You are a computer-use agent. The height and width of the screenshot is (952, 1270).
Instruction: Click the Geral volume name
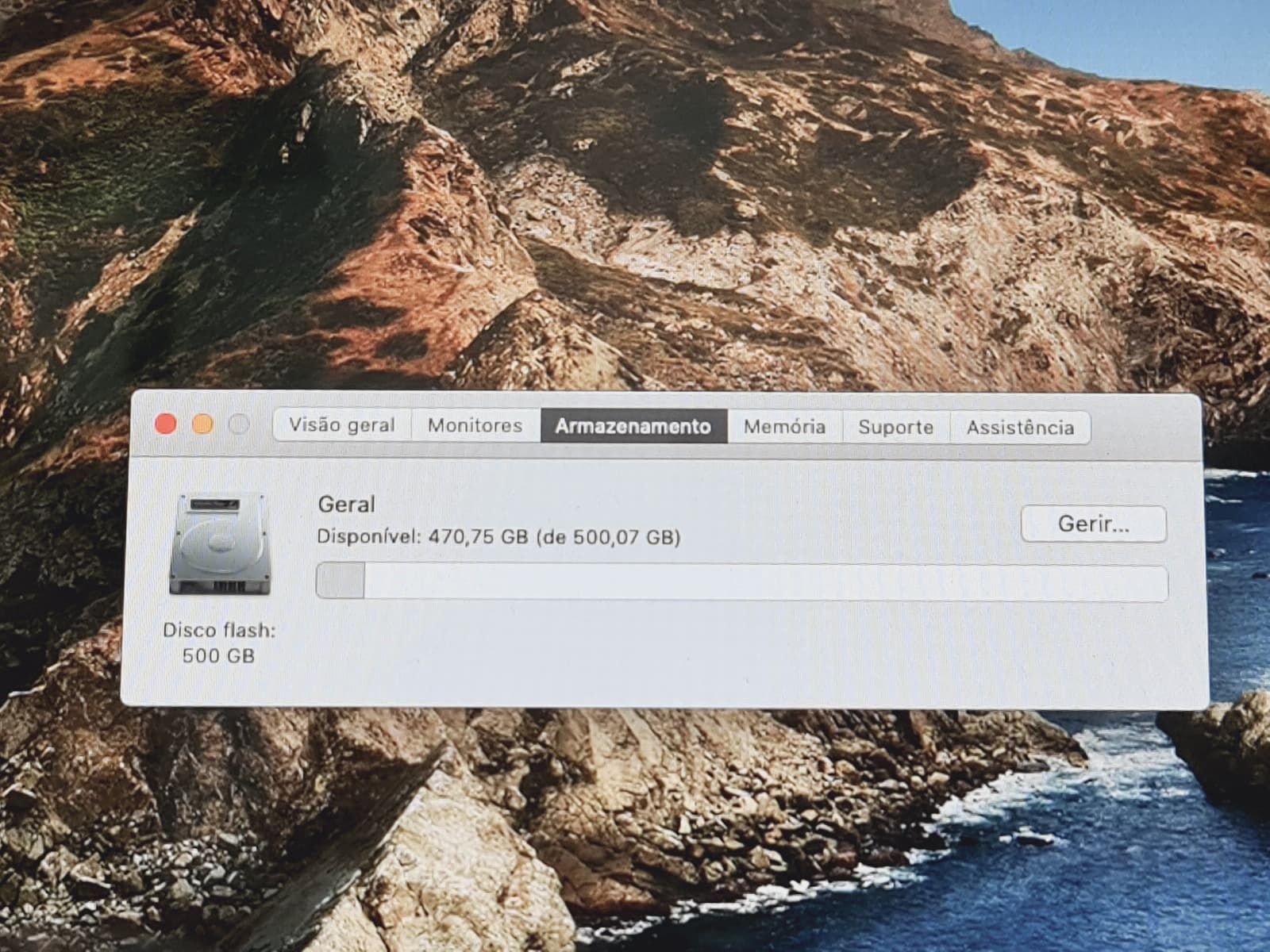[346, 505]
